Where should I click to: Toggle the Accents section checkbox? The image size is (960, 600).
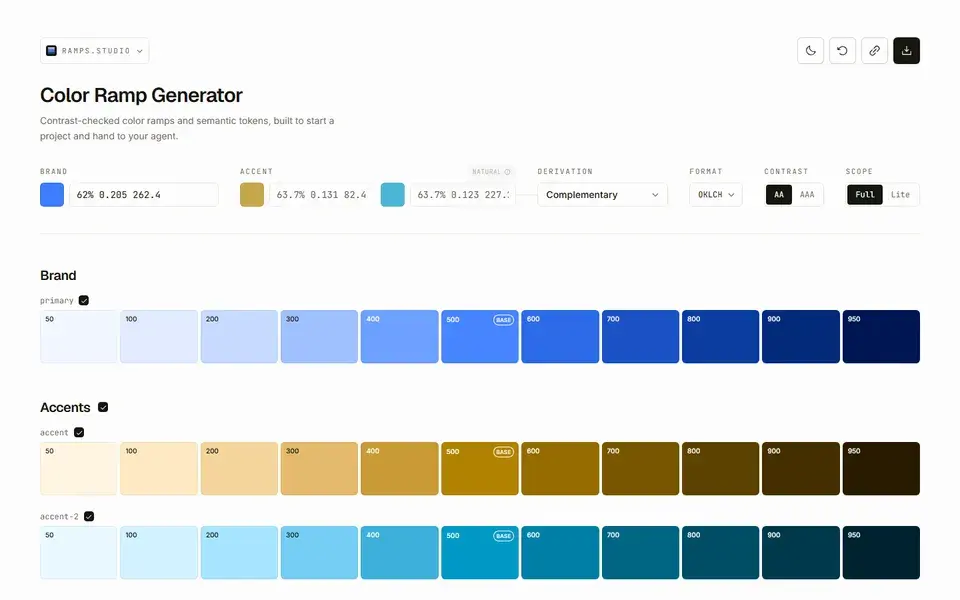pyautogui.click(x=103, y=407)
